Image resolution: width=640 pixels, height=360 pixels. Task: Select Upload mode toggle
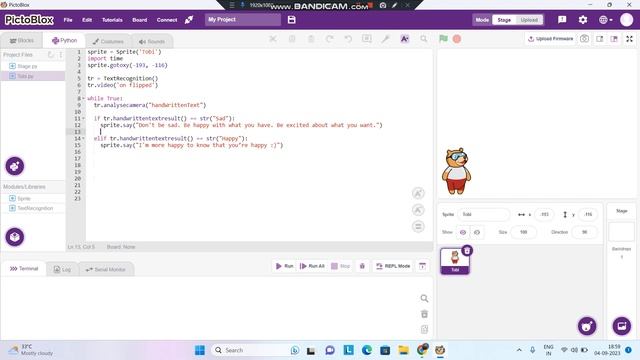click(529, 20)
